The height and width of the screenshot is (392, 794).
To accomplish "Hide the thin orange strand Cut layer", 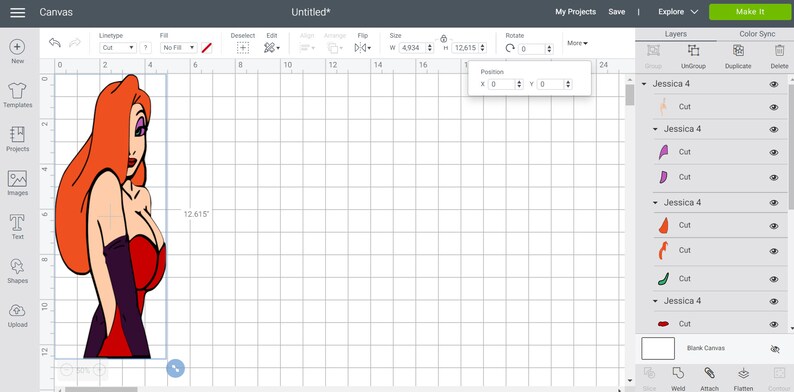I will point(774,251).
